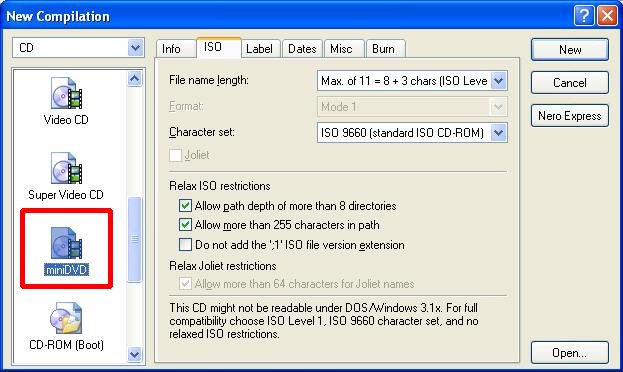The image size is (623, 372).
Task: Pick the CD-ROM (Boot) icon
Action: [66, 318]
